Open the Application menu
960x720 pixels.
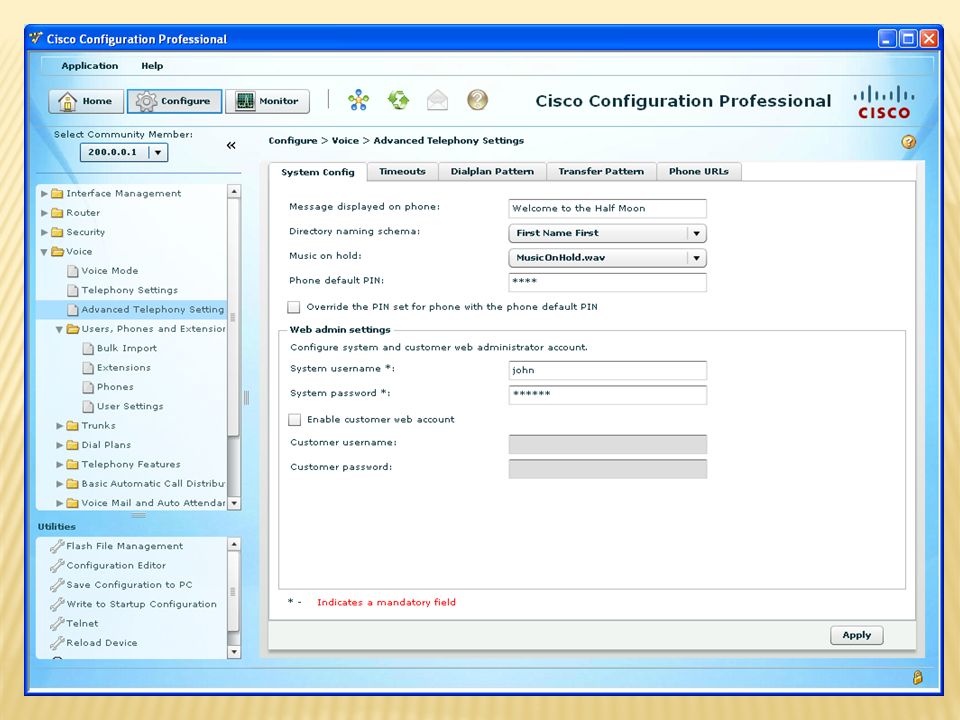[89, 66]
